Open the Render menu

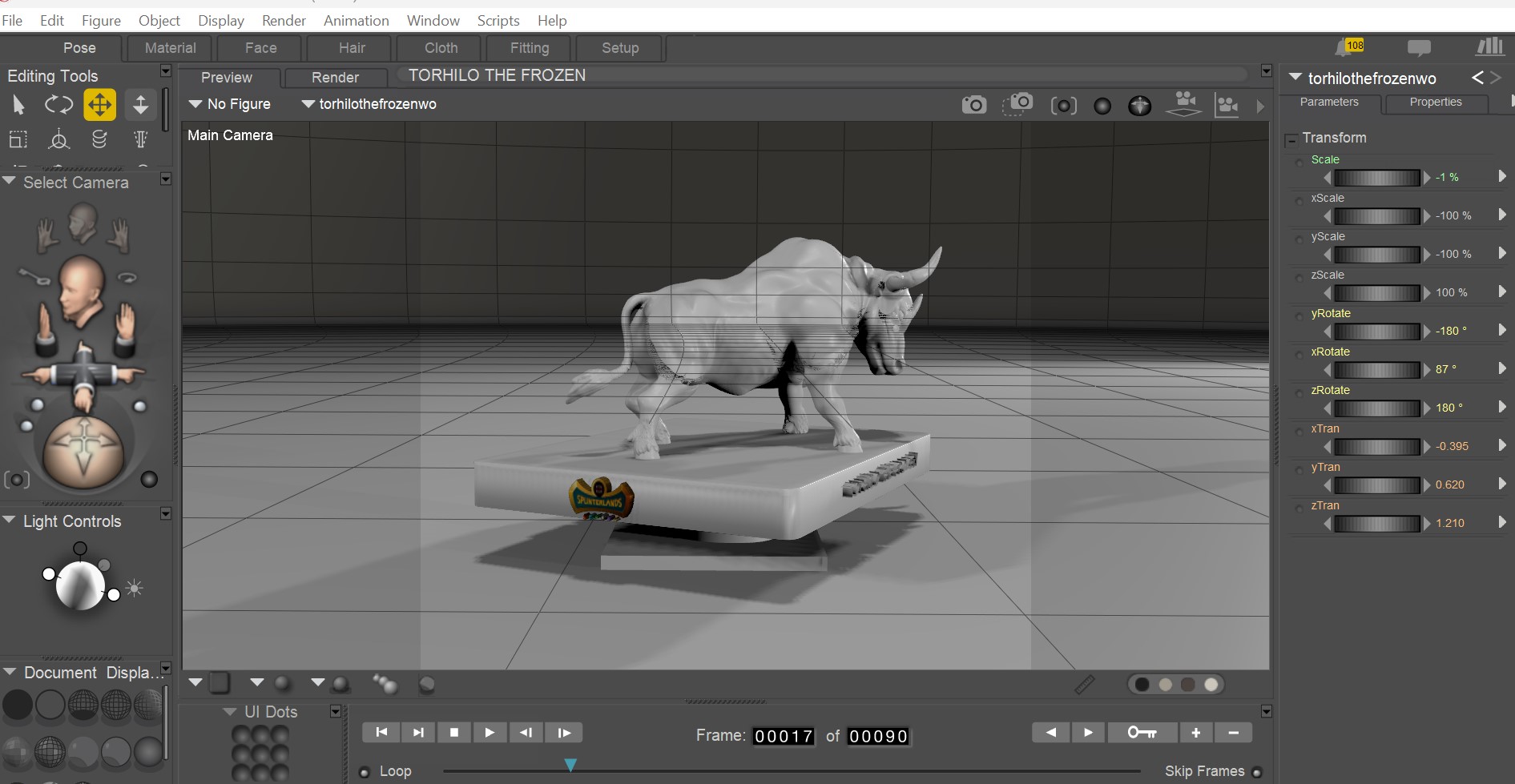click(x=284, y=21)
